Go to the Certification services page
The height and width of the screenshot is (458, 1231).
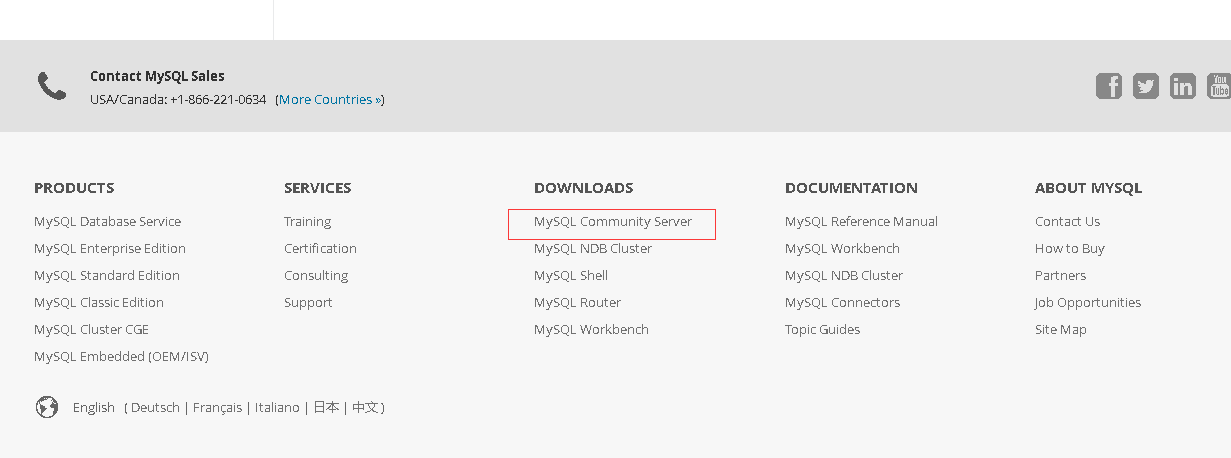320,249
